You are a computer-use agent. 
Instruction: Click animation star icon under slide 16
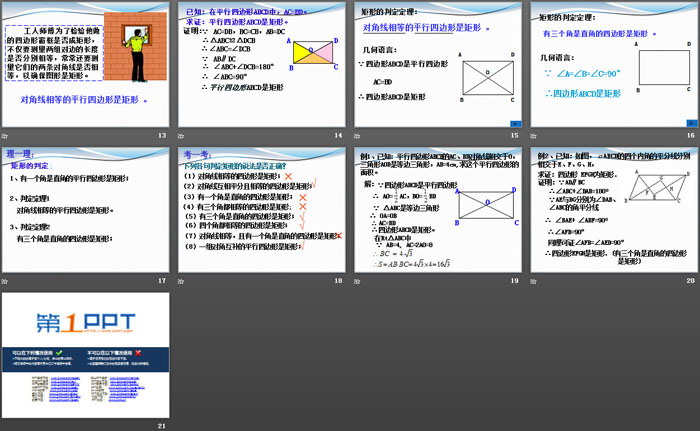tap(533, 136)
